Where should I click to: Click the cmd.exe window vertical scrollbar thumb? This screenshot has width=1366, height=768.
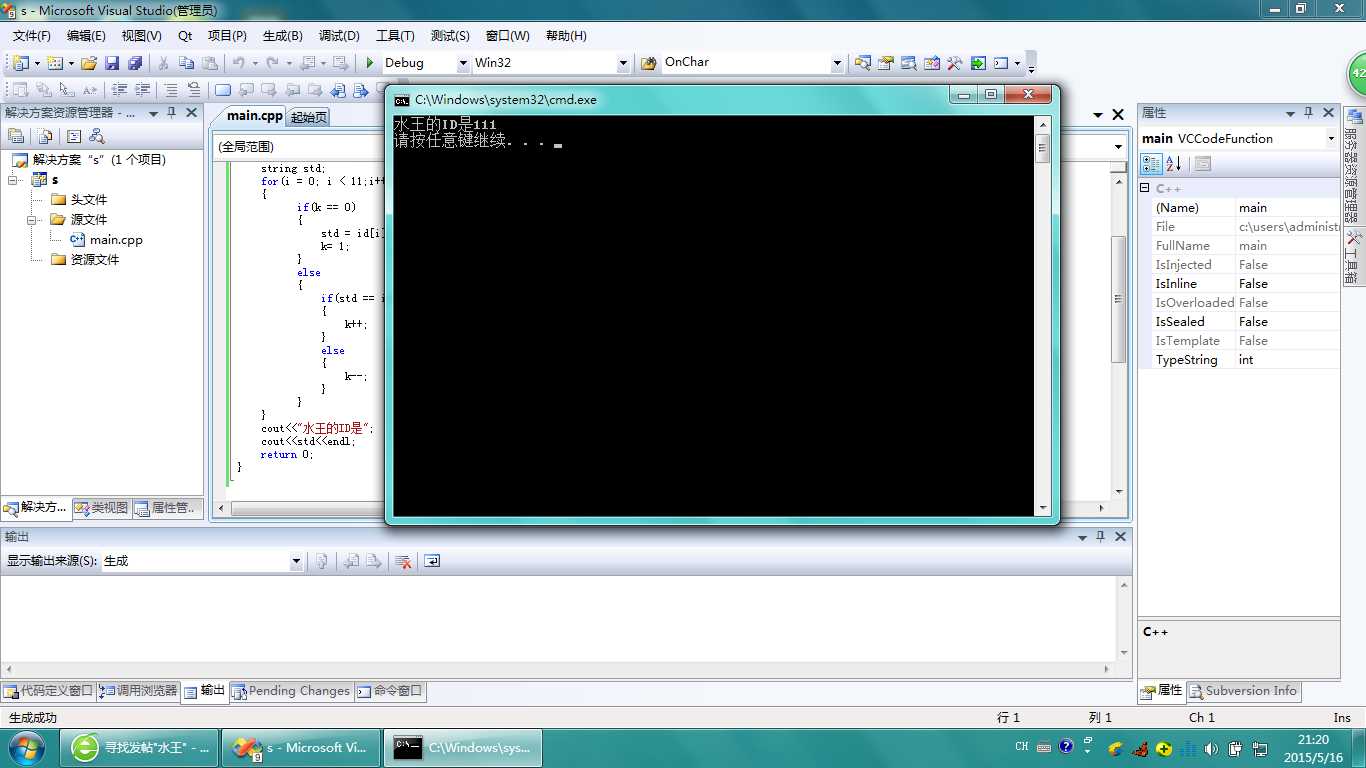click(x=1043, y=149)
